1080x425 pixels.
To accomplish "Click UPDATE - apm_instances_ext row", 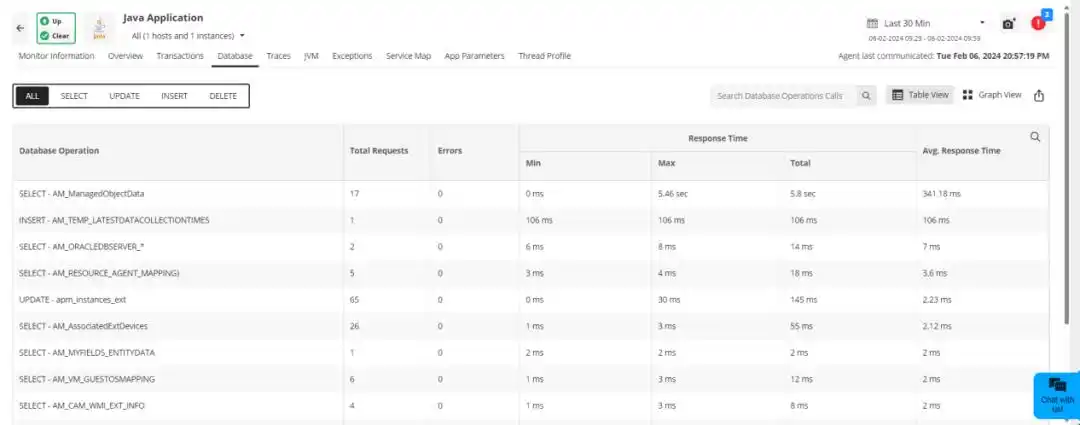I will 530,300.
